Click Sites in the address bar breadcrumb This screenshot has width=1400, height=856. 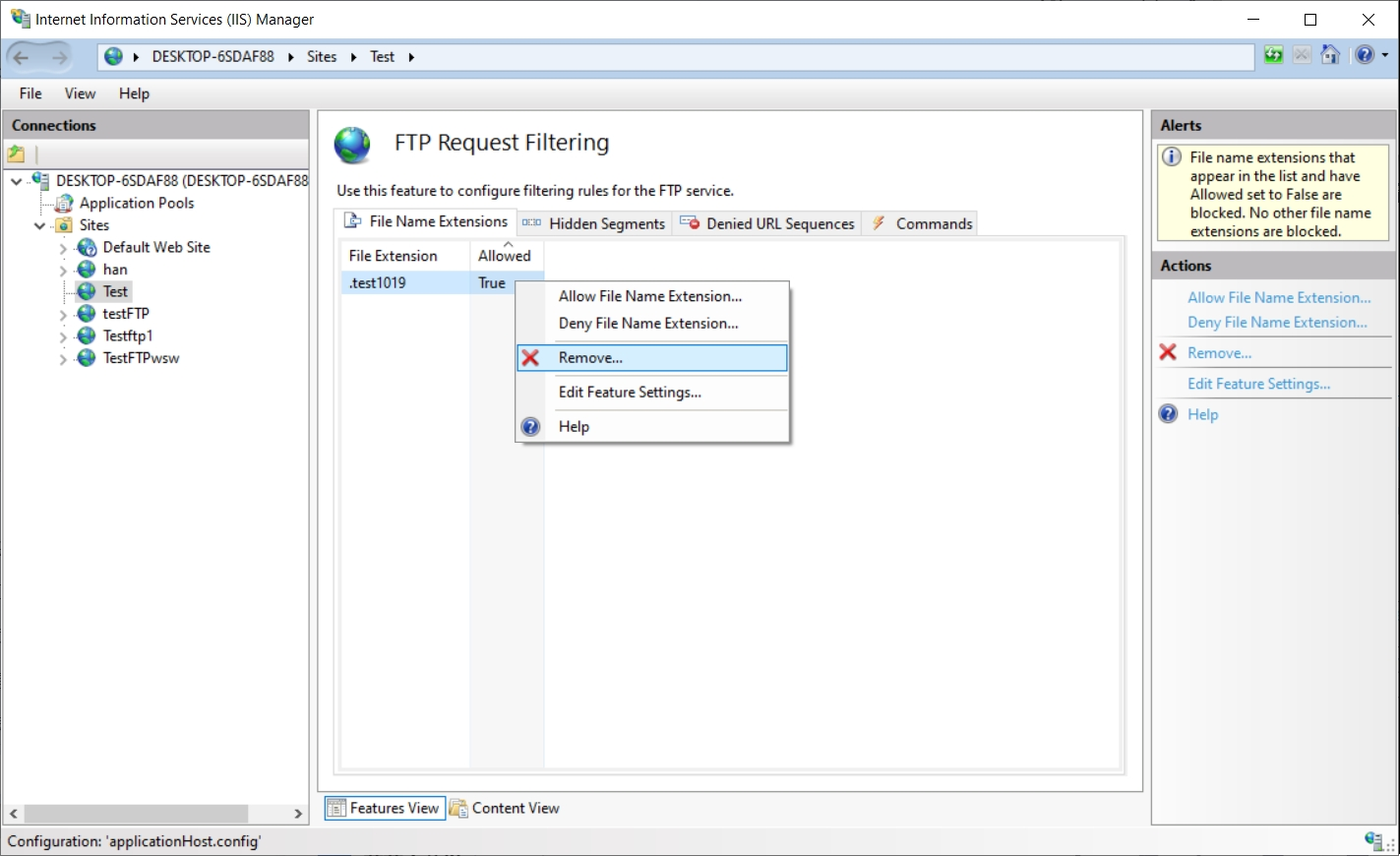(322, 57)
